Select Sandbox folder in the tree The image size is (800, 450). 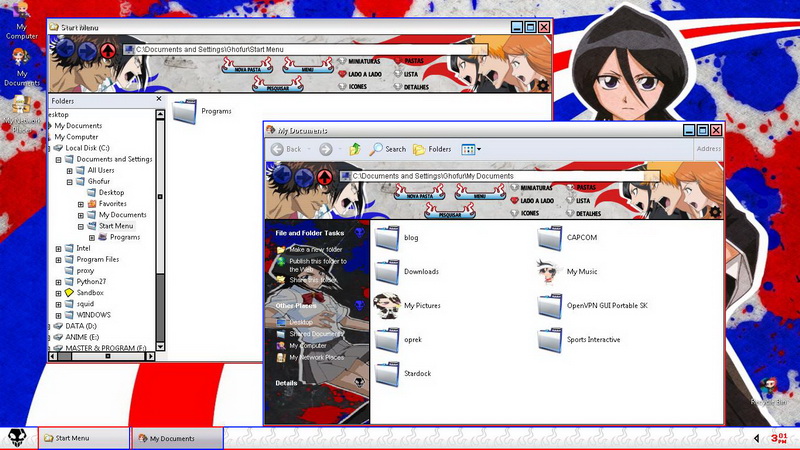point(84,293)
